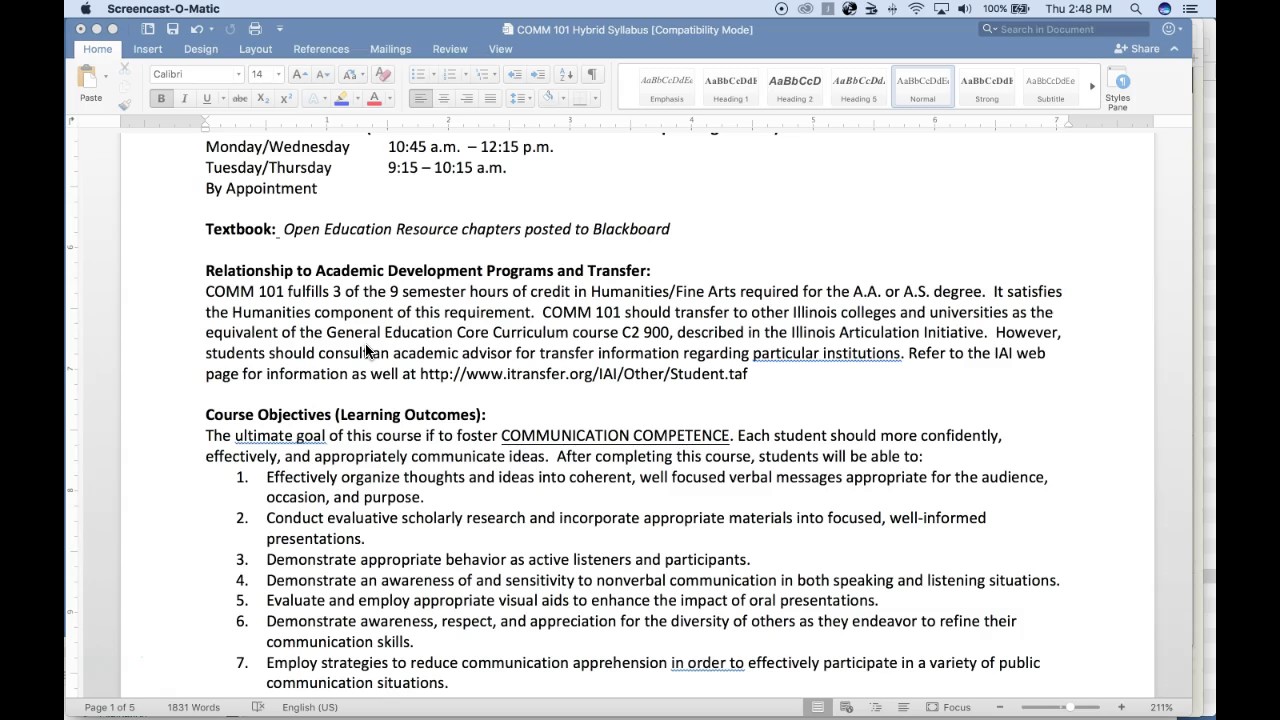1280x720 pixels.
Task: Toggle Show paragraph marks pilcrow button
Action: [592, 74]
